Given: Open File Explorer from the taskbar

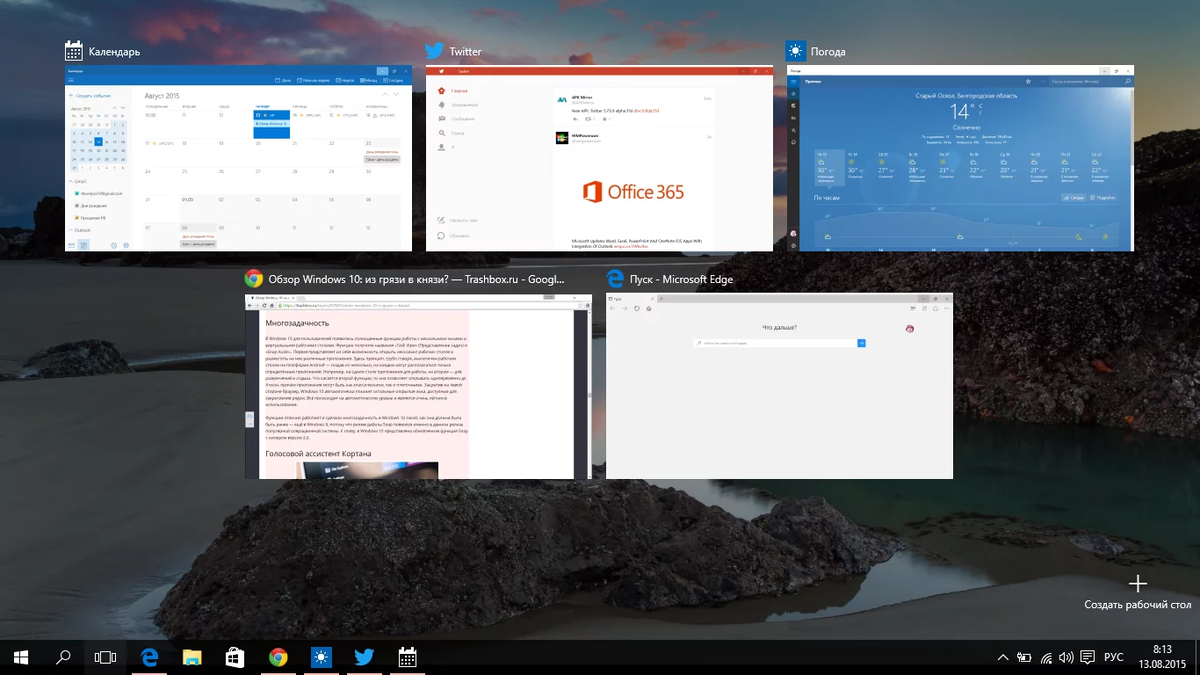Looking at the screenshot, I should click(x=192, y=657).
